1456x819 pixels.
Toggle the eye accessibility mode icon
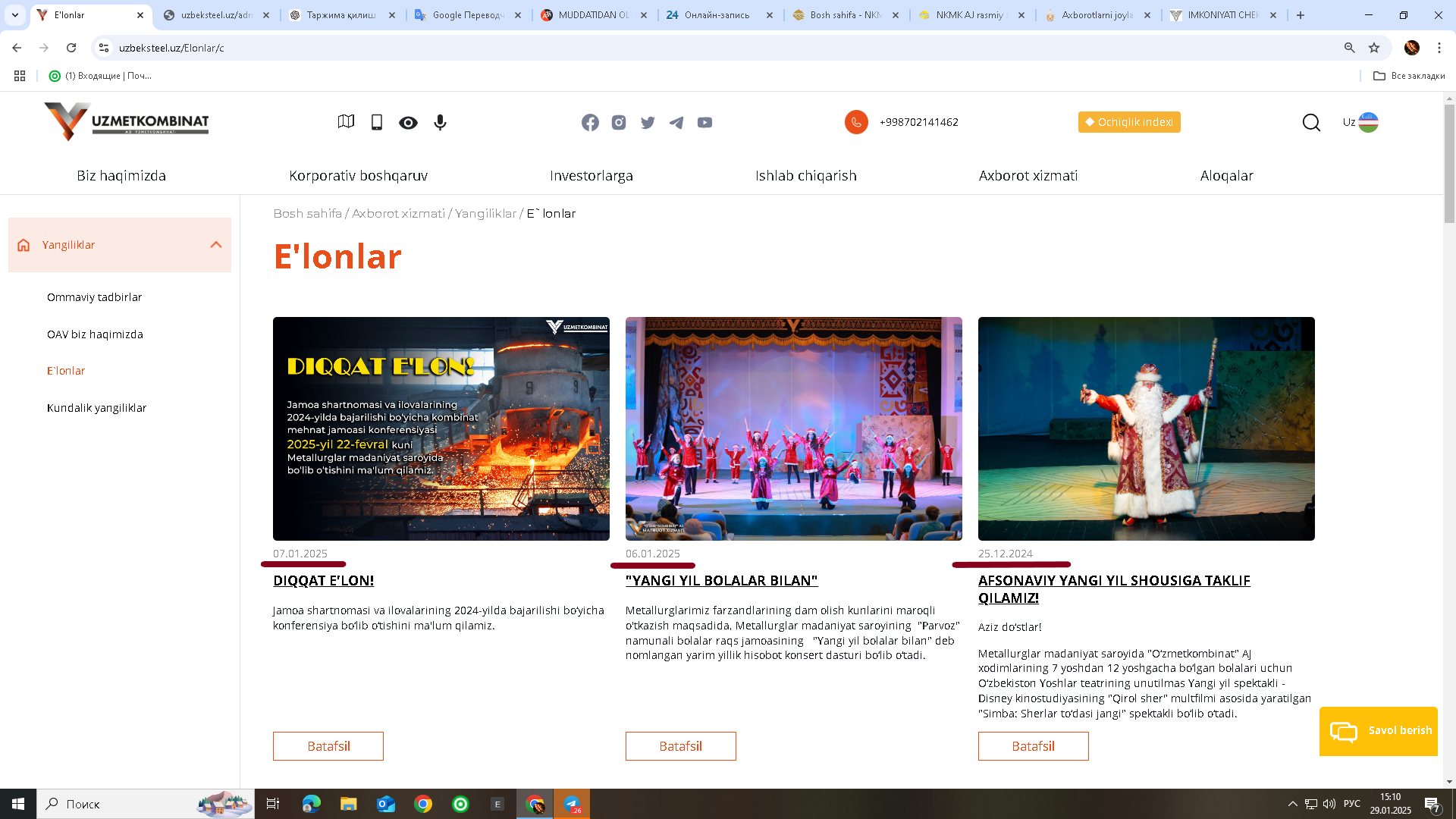point(408,123)
